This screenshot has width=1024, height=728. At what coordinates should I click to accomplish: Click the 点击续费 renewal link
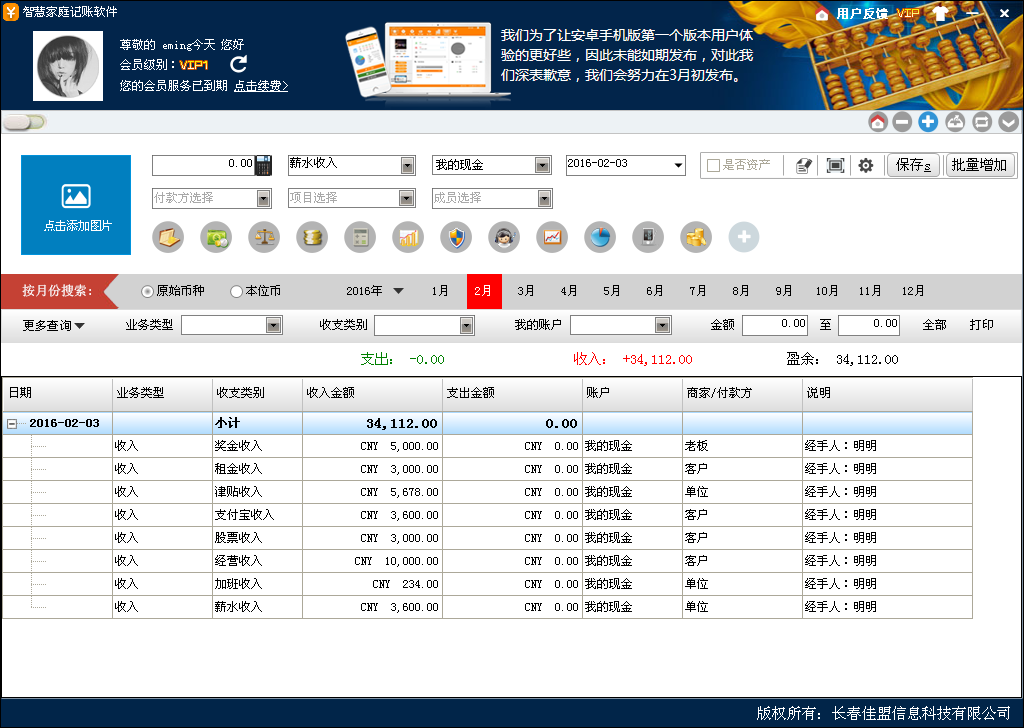click(261, 86)
